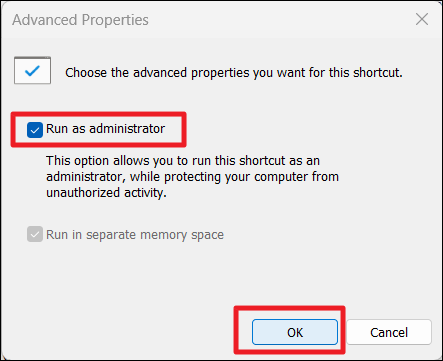Select the "Run in separate memory space" label
443x361 pixels.
point(135,235)
